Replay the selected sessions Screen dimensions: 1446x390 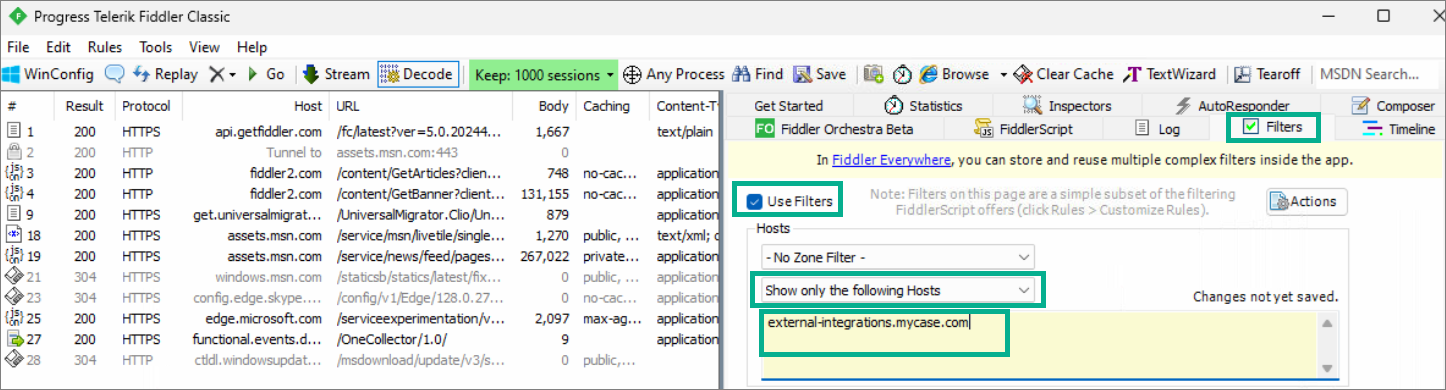(x=165, y=74)
